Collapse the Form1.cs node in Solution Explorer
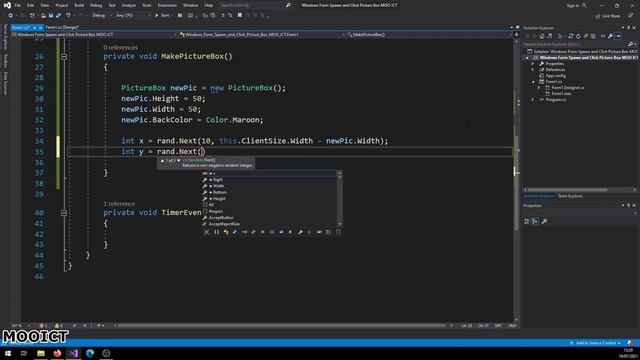This screenshot has height=360, width=640. (533, 82)
